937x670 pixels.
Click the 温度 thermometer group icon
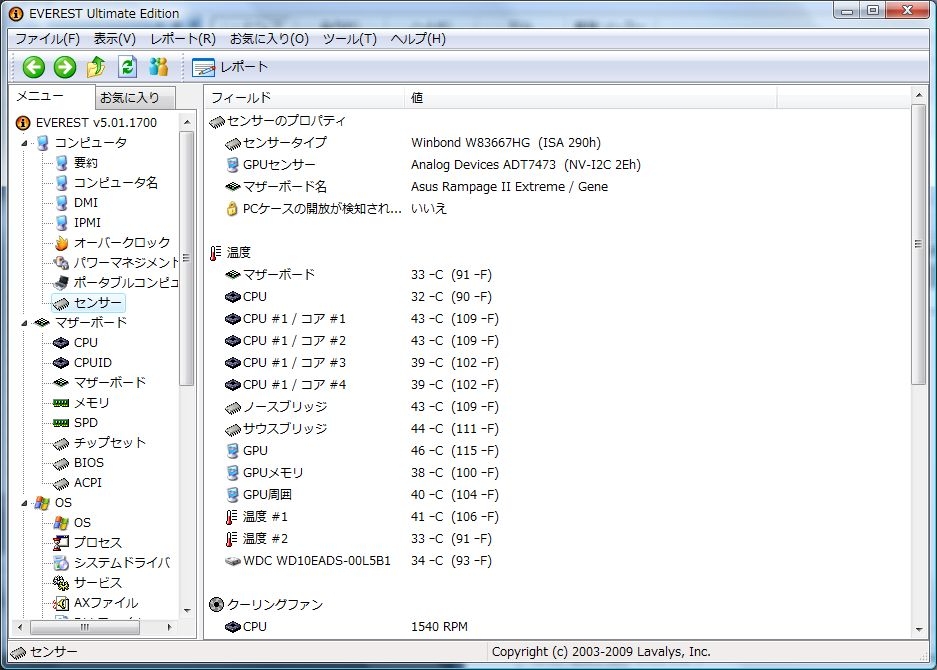(x=216, y=253)
